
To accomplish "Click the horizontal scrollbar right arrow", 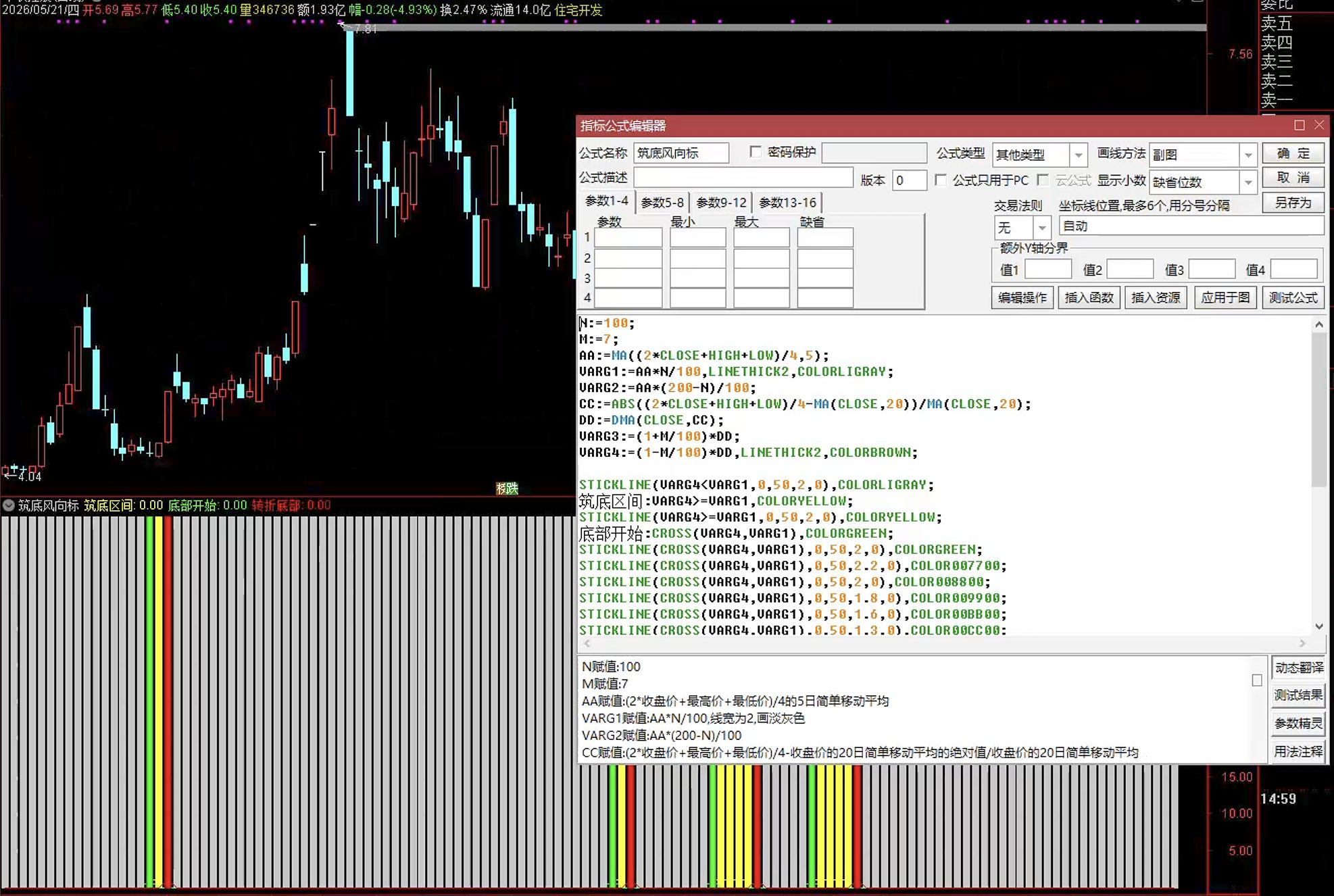I will click(1302, 643).
